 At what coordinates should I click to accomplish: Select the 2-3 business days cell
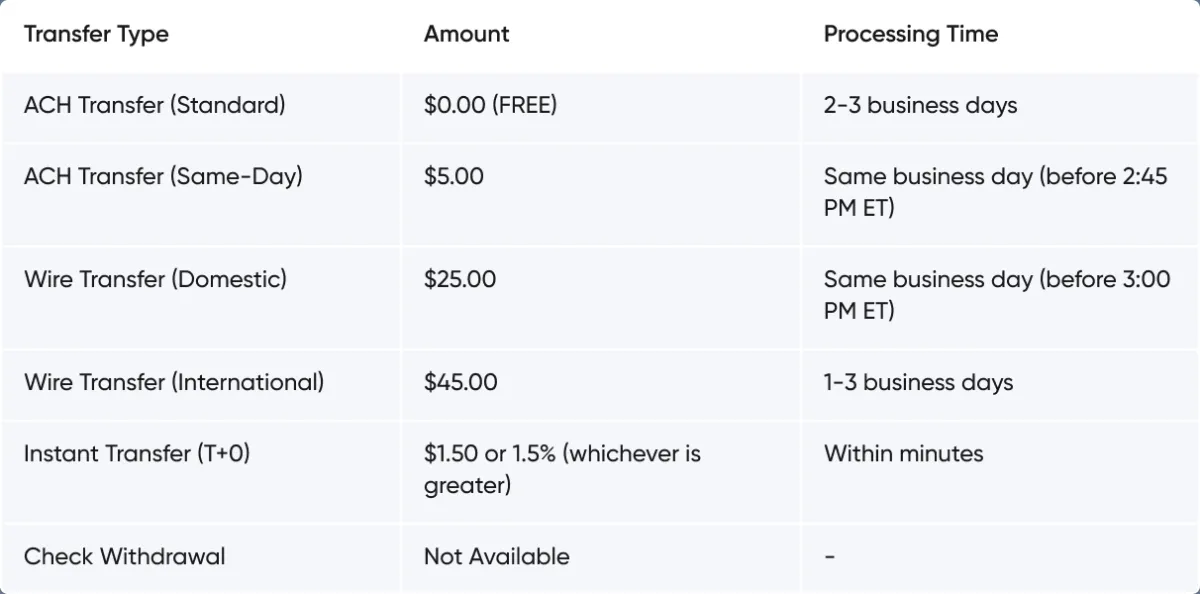point(920,105)
